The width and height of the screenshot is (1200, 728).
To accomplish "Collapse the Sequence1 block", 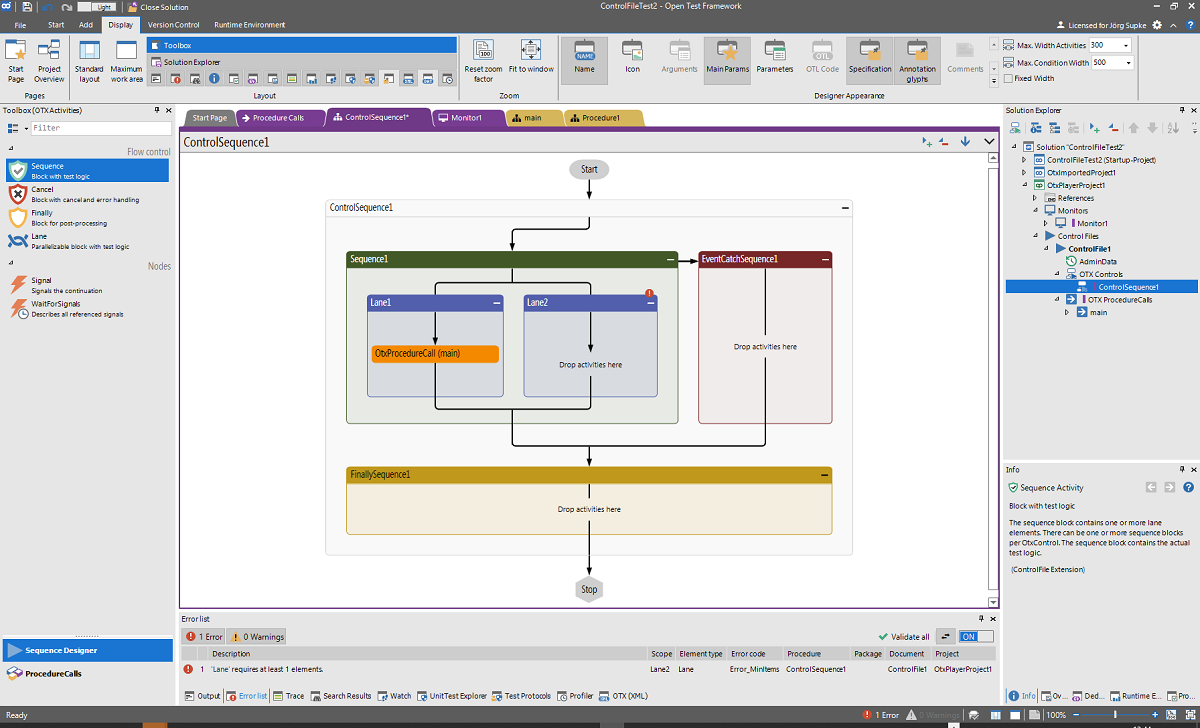I will 670,259.
